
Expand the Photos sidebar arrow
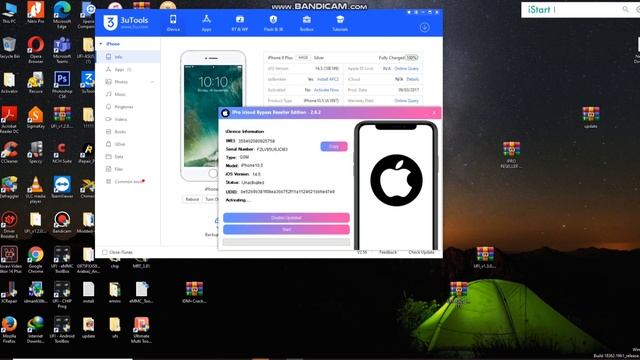(x=152, y=82)
